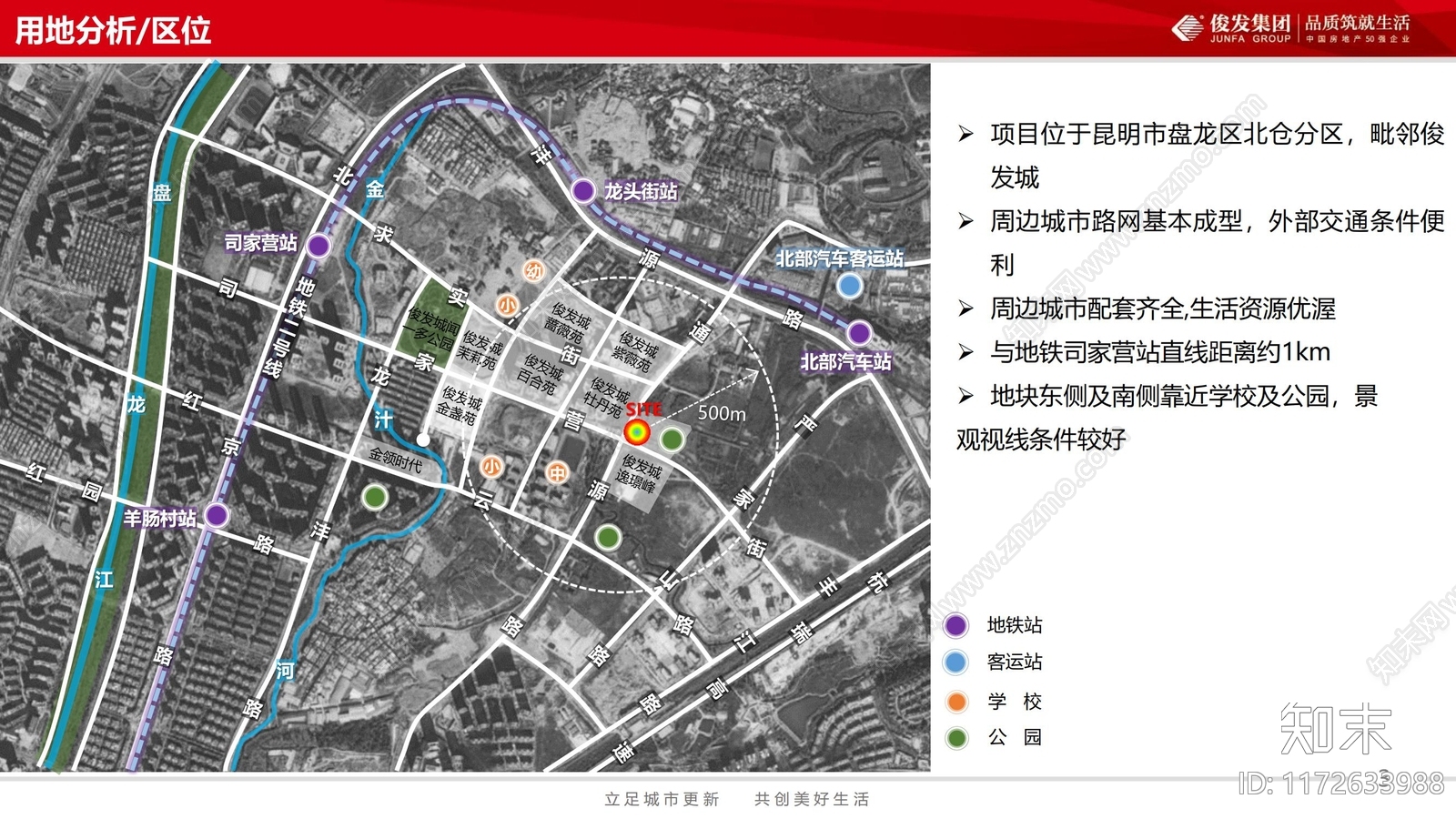Image resolution: width=1456 pixels, height=819 pixels.
Task: Click the footer text 立足城市更新
Action: click(x=662, y=799)
